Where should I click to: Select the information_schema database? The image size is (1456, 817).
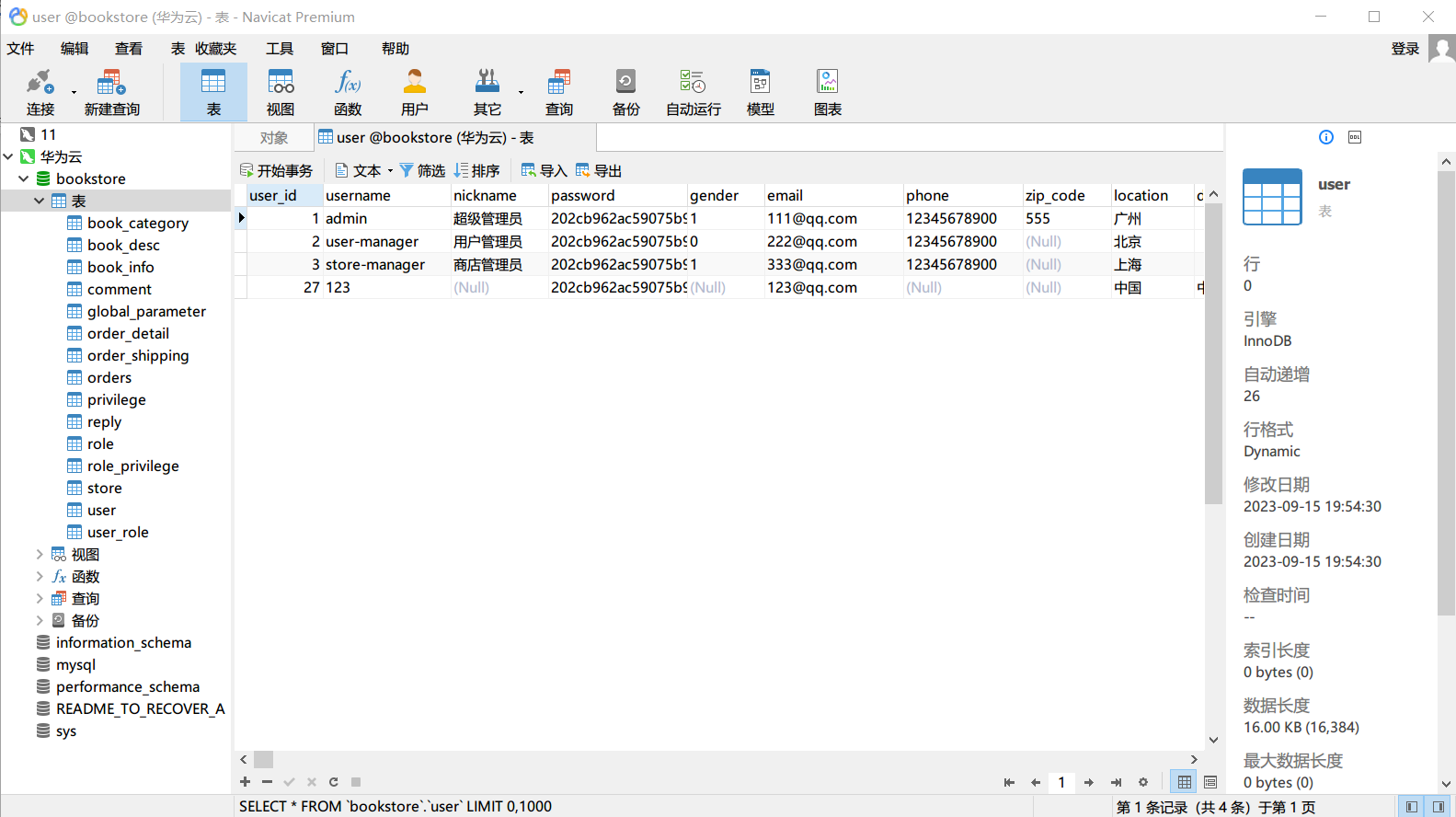coord(123,642)
